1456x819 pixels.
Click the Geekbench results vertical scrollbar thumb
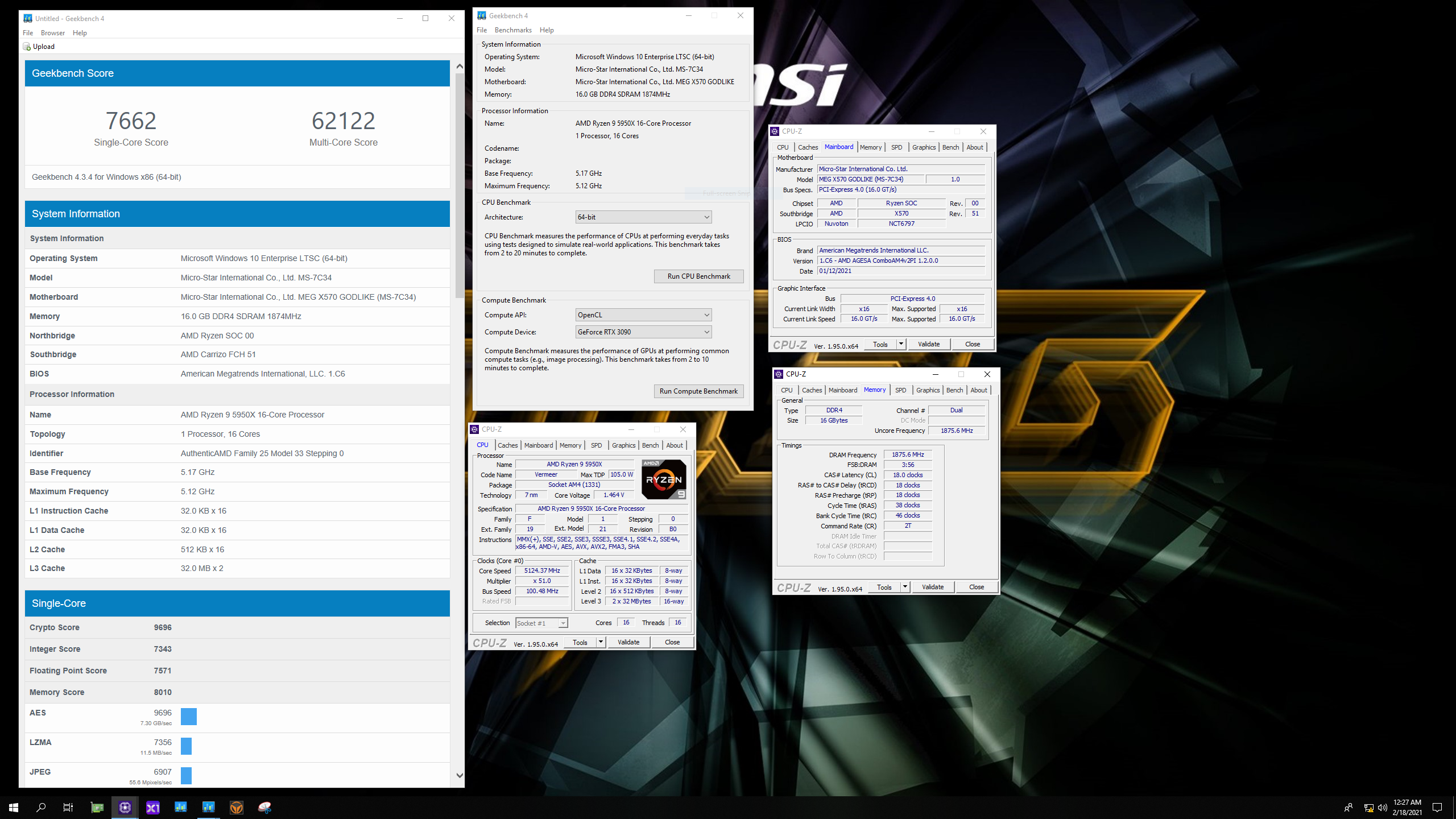(460, 185)
